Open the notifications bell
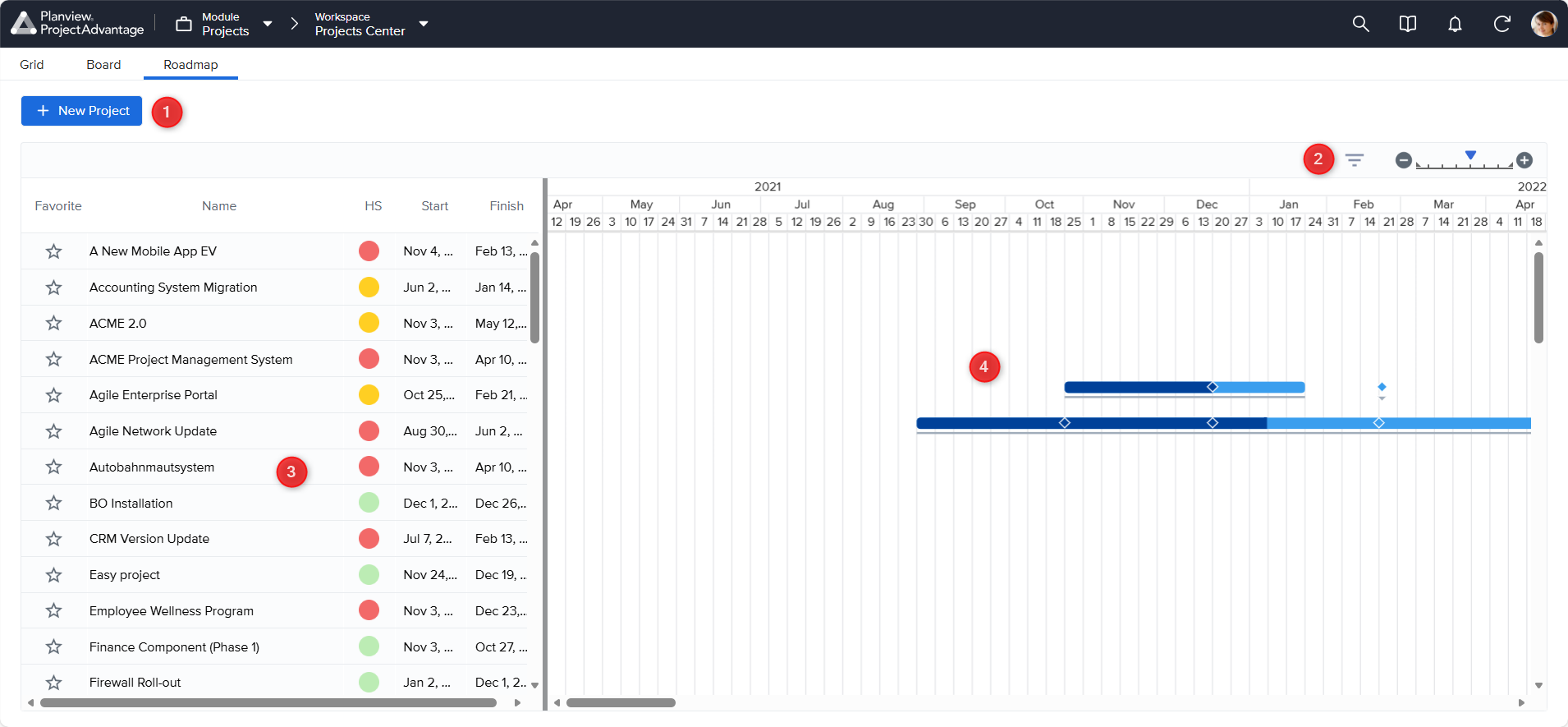 [x=1455, y=24]
